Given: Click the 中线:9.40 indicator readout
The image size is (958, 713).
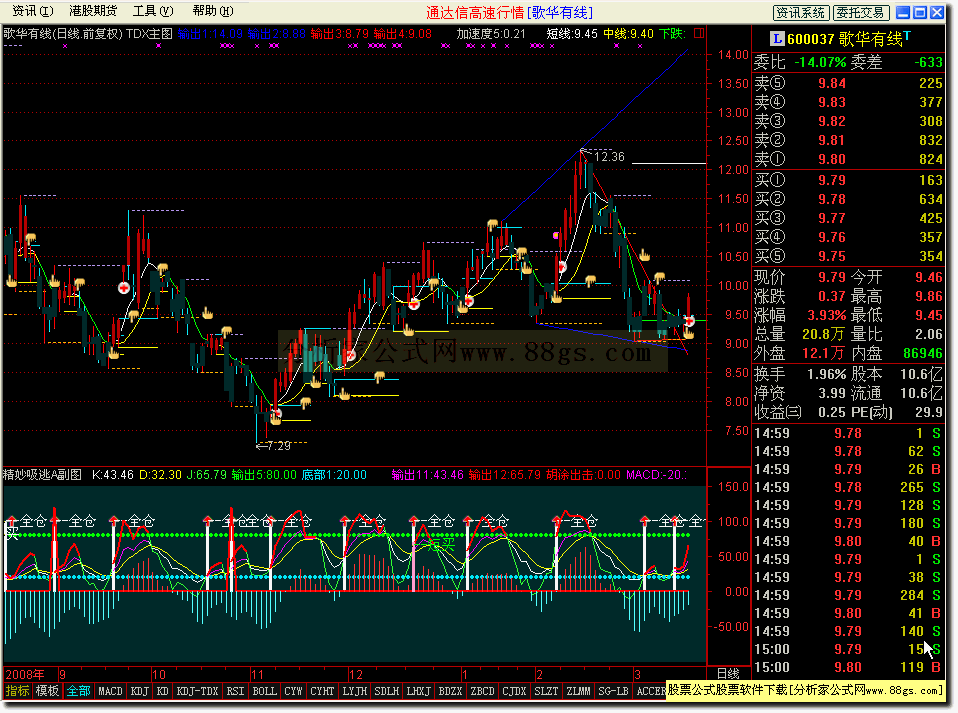Looking at the screenshot, I should pos(629,34).
